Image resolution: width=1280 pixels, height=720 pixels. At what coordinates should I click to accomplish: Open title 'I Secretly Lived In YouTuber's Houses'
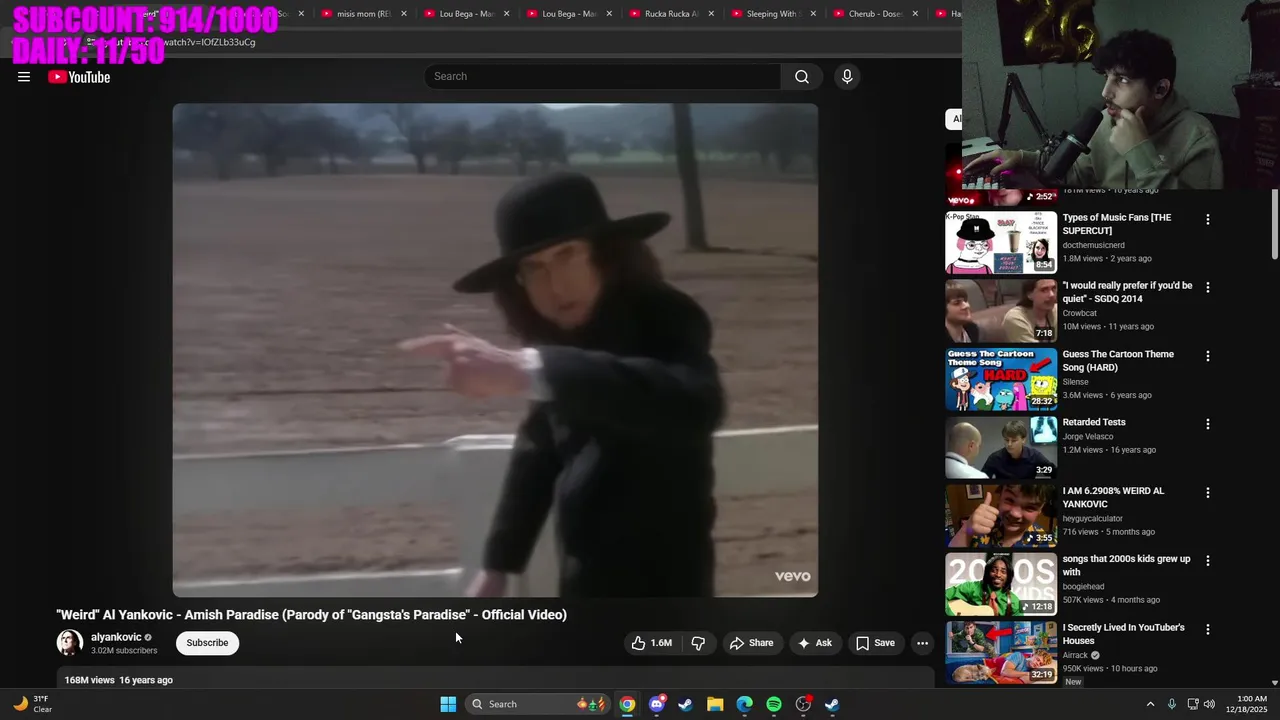pyautogui.click(x=1123, y=634)
